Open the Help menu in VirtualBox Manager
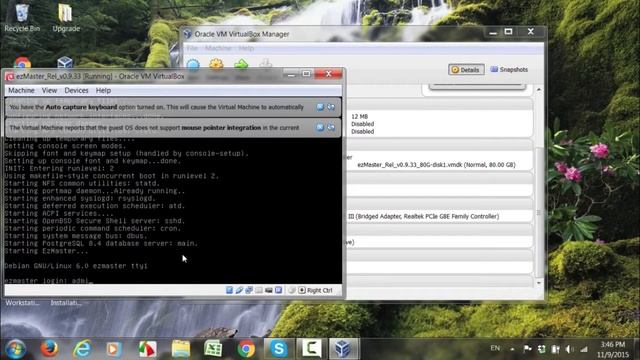This screenshot has height=360, width=640. coord(246,48)
